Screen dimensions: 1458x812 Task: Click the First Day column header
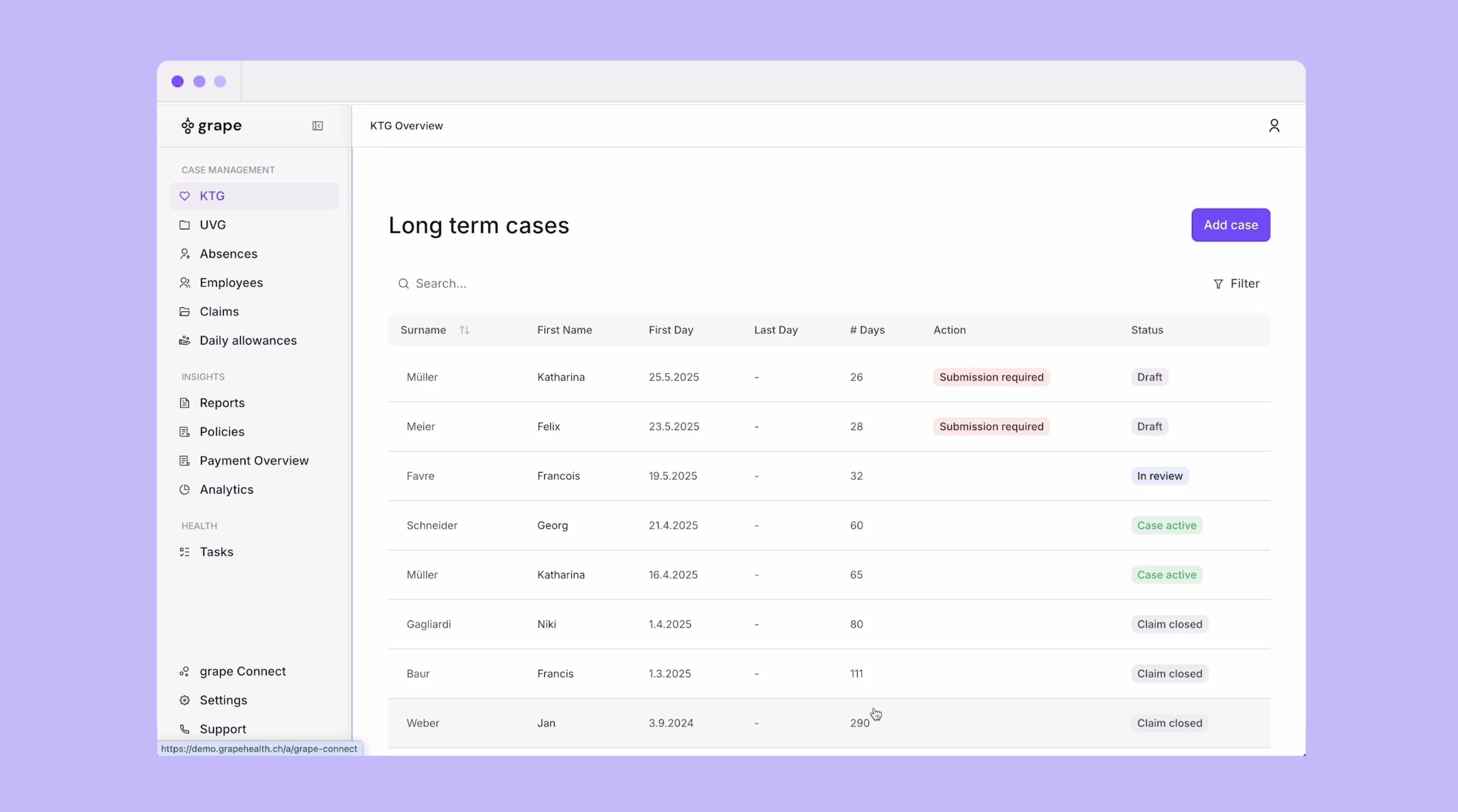(x=671, y=330)
